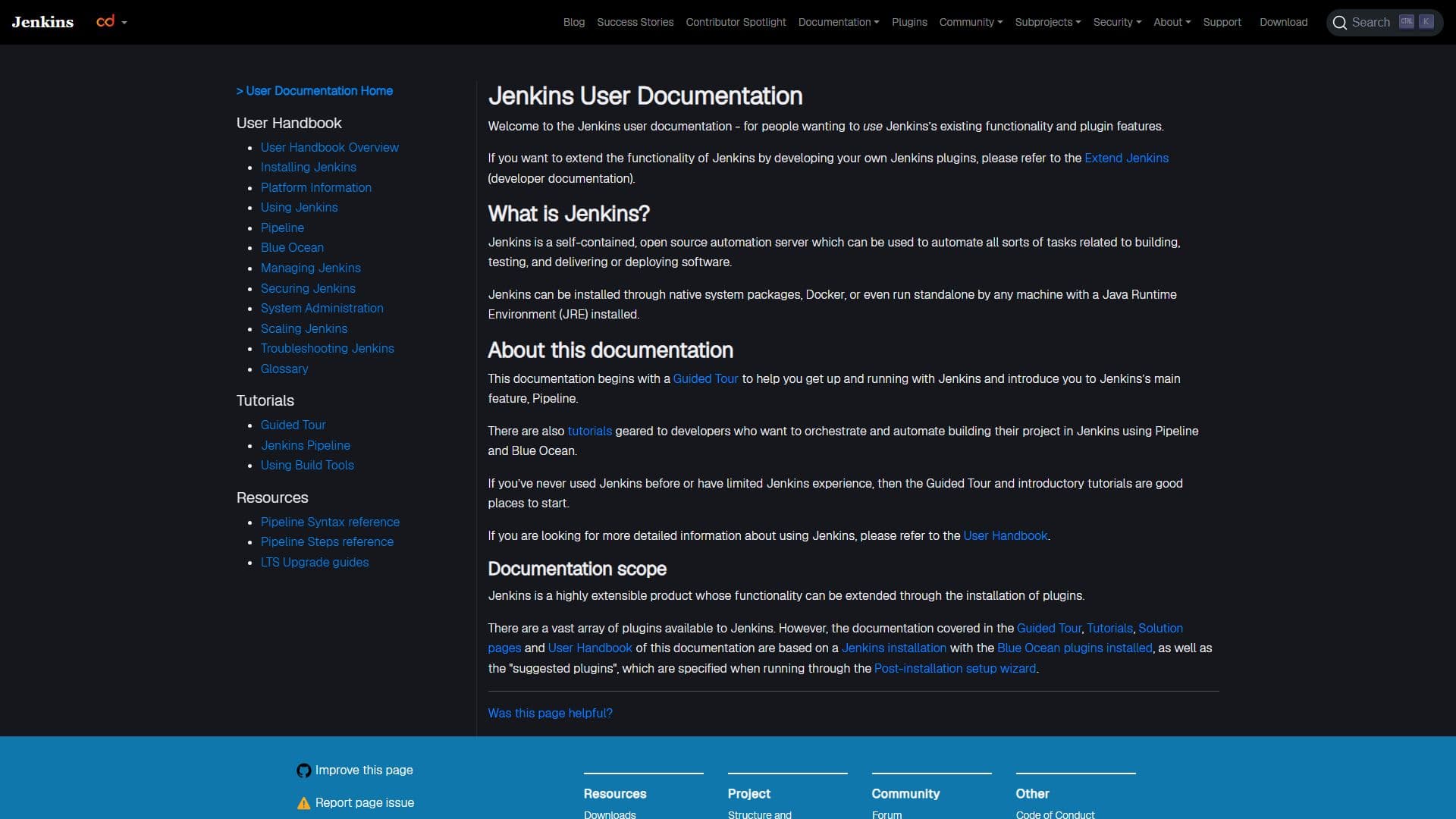Screen dimensions: 1456x819
Task: Open Success Stories in the header
Action: coord(635,22)
